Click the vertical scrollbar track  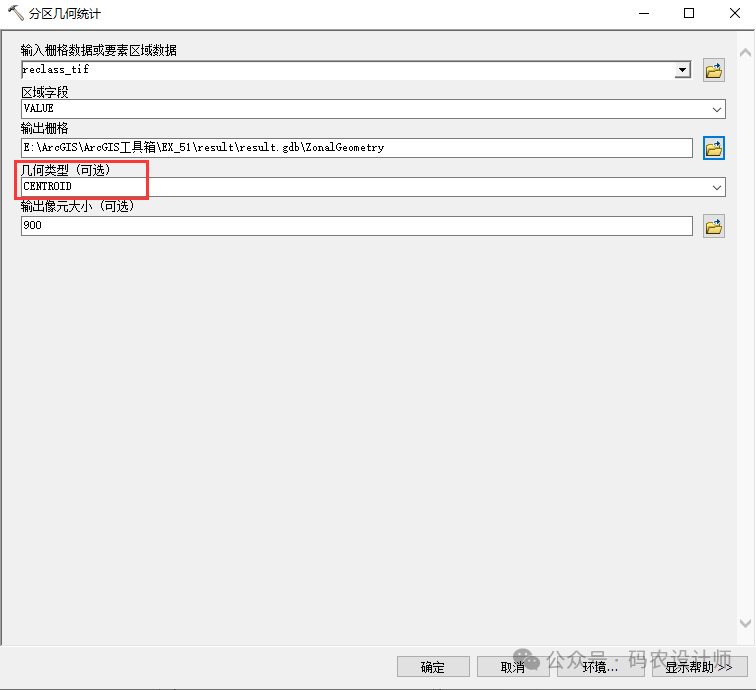(746, 340)
